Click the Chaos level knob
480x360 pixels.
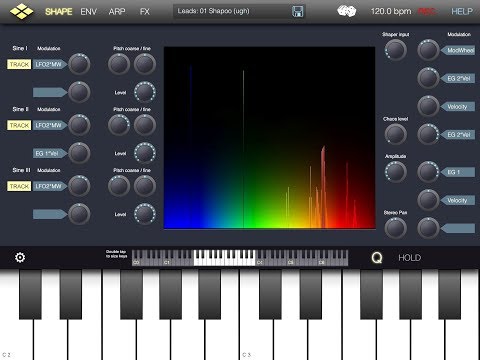[396, 134]
